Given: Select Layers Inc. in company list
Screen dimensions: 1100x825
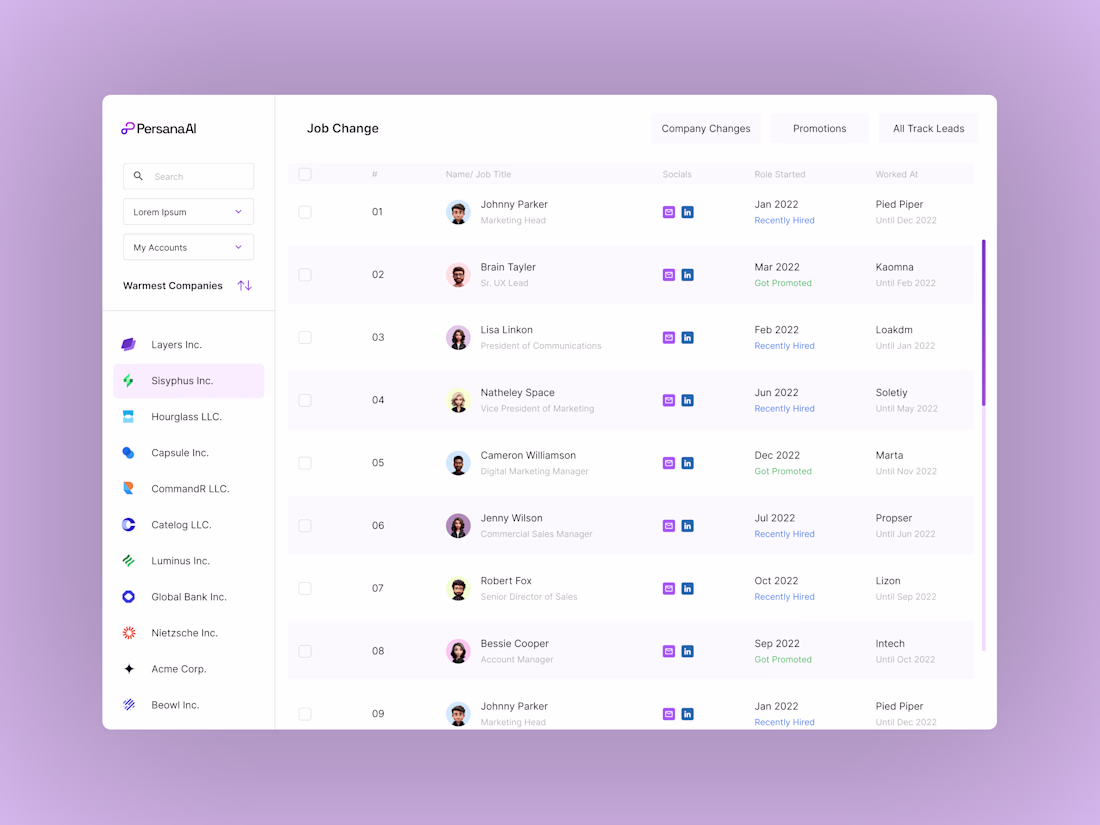Looking at the screenshot, I should (x=188, y=344).
